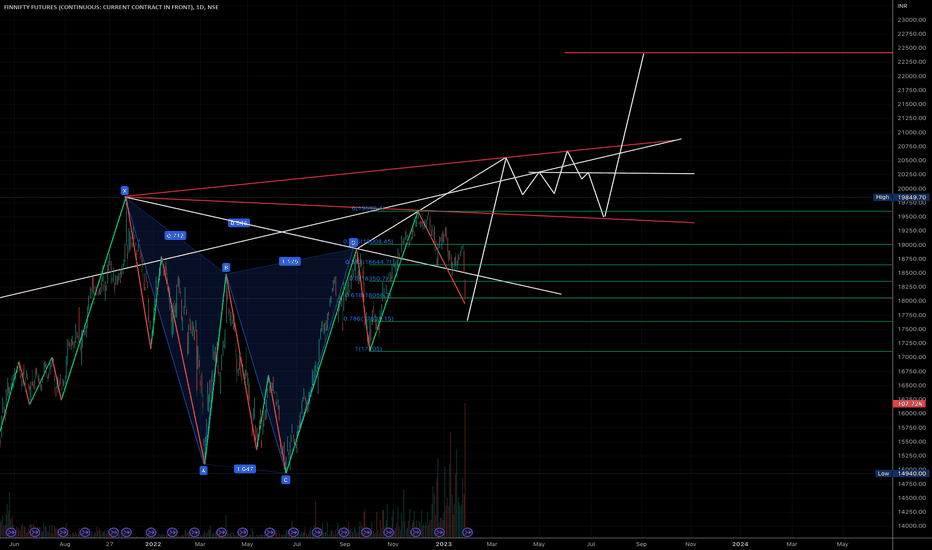Image resolution: width=932 pixels, height=550 pixels.
Task: Click the Low 14940.00 price label
Action: 902,474
